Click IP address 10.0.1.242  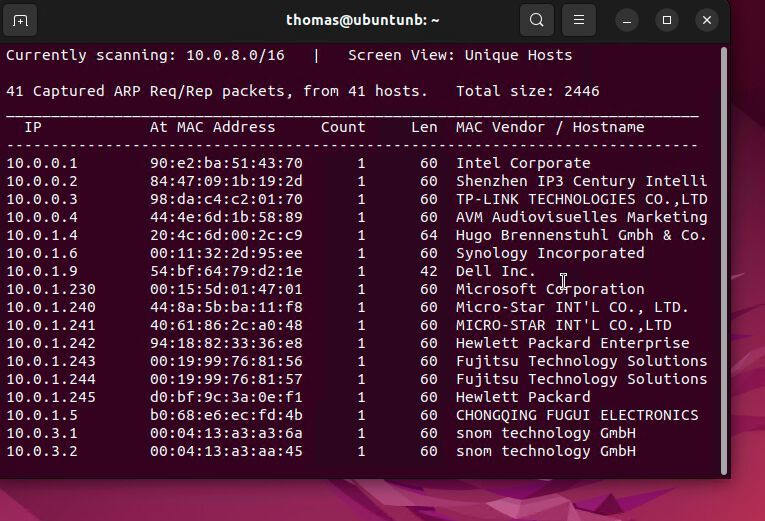click(51, 343)
